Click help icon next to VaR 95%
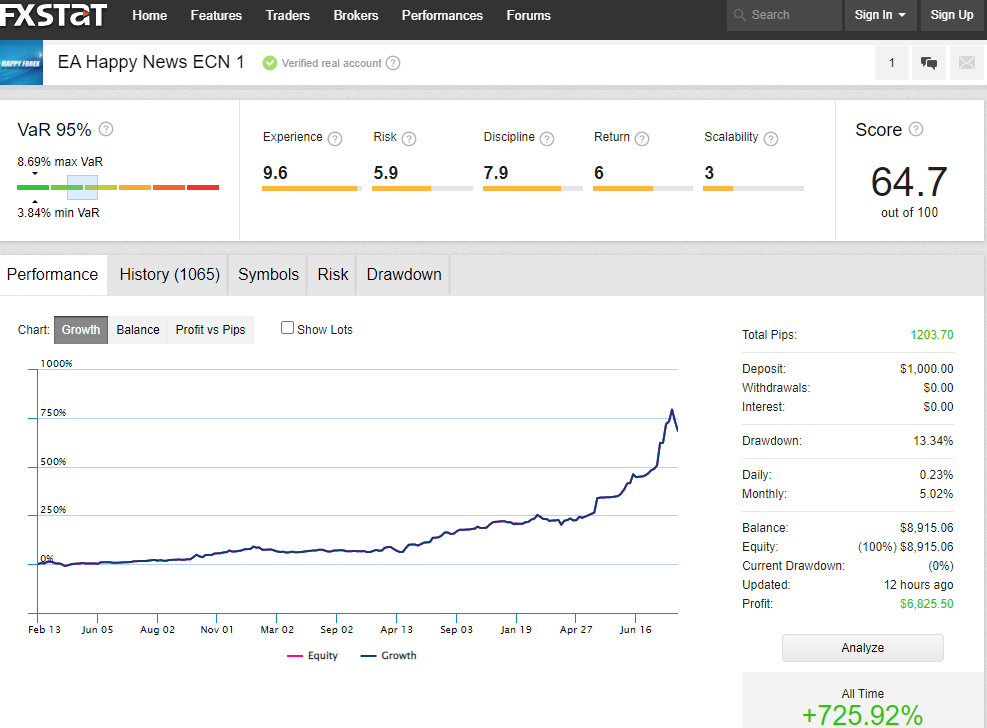 point(106,129)
